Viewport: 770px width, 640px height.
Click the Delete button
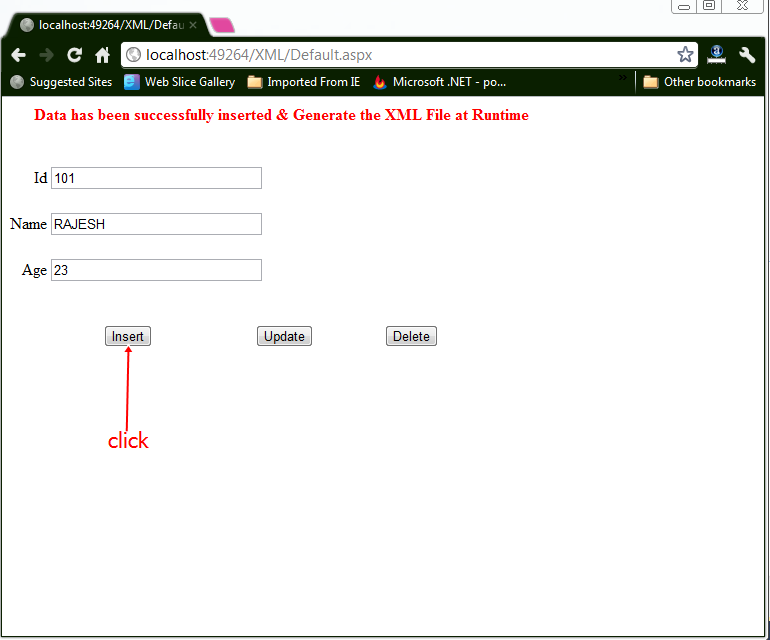pyautogui.click(x=411, y=336)
